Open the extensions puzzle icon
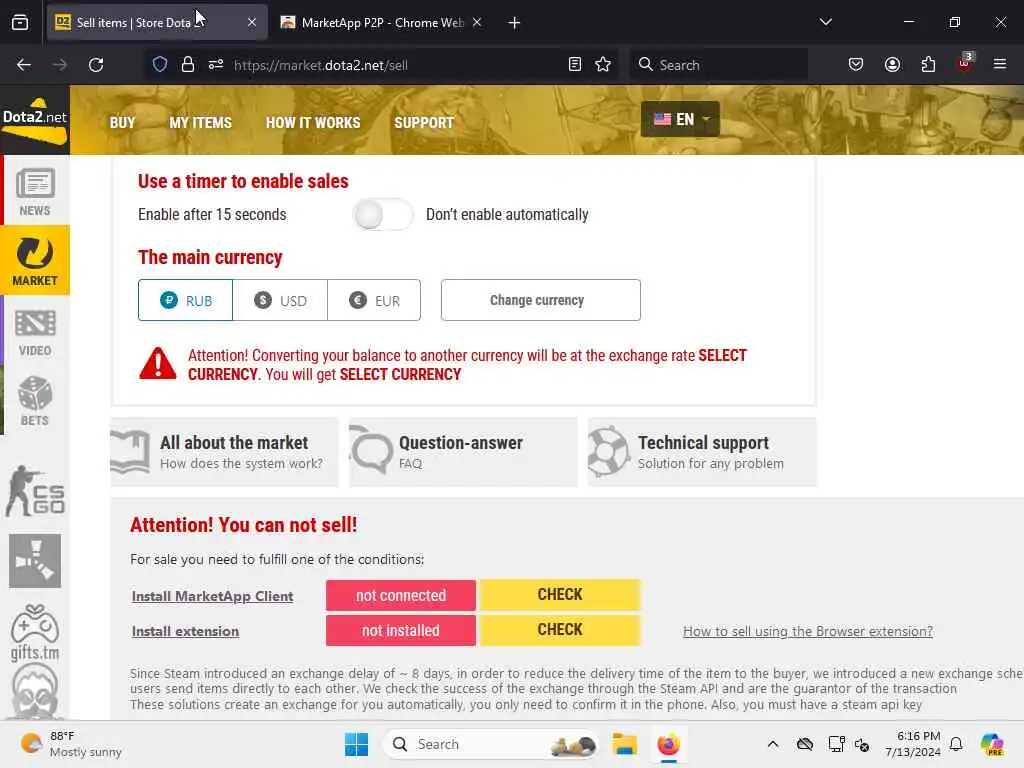The image size is (1024, 768). tap(928, 65)
